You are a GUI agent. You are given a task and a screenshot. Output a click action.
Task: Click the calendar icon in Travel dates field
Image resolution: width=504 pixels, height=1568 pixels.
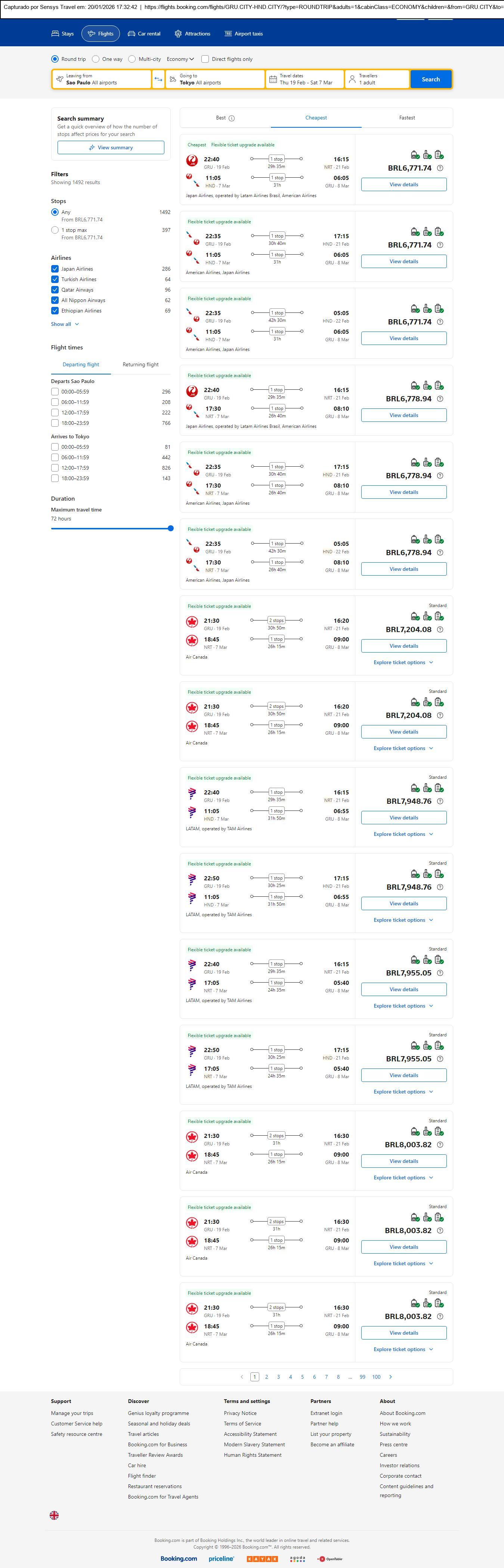[x=273, y=79]
